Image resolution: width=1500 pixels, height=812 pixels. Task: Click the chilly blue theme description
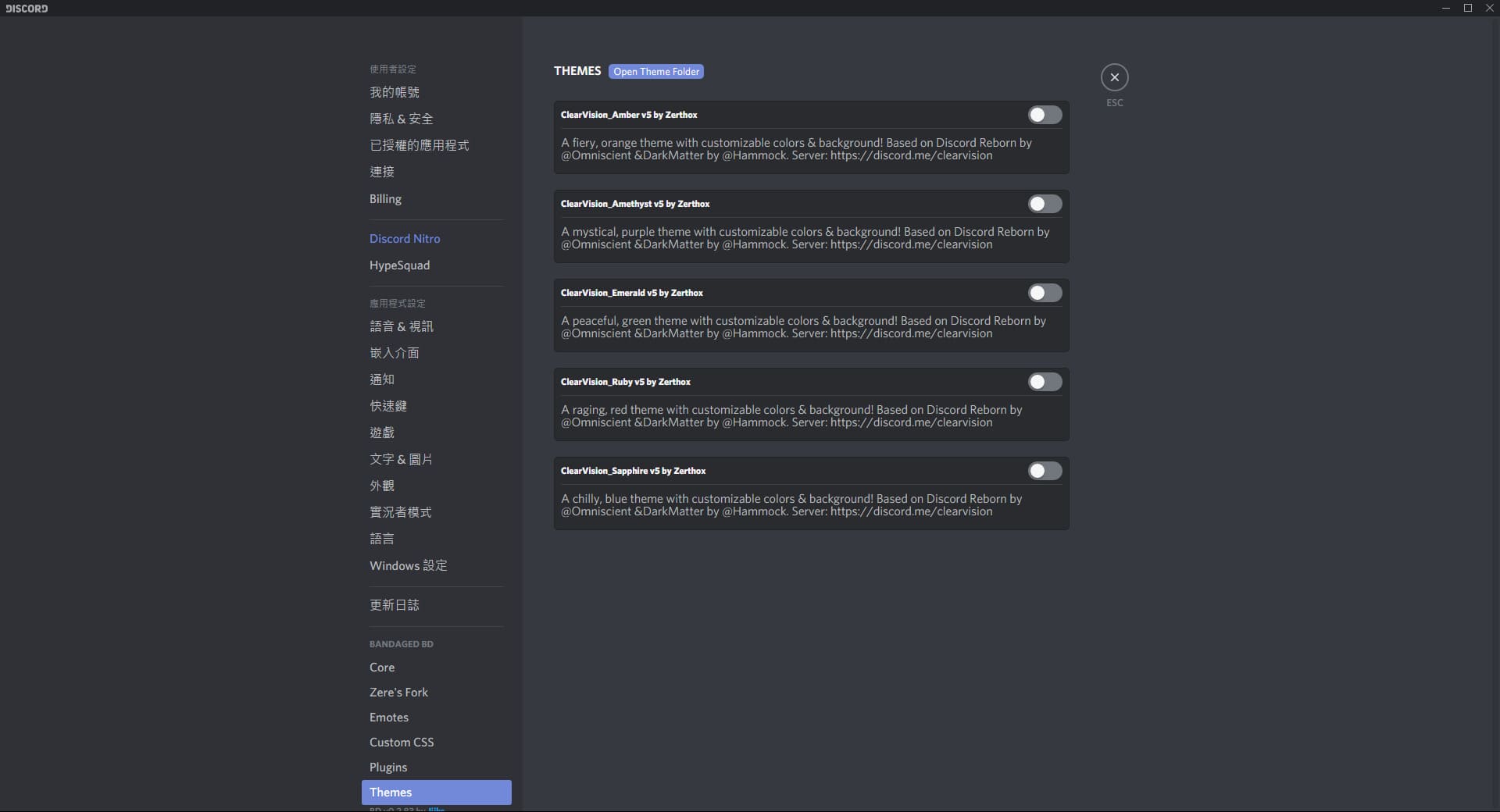(x=791, y=505)
